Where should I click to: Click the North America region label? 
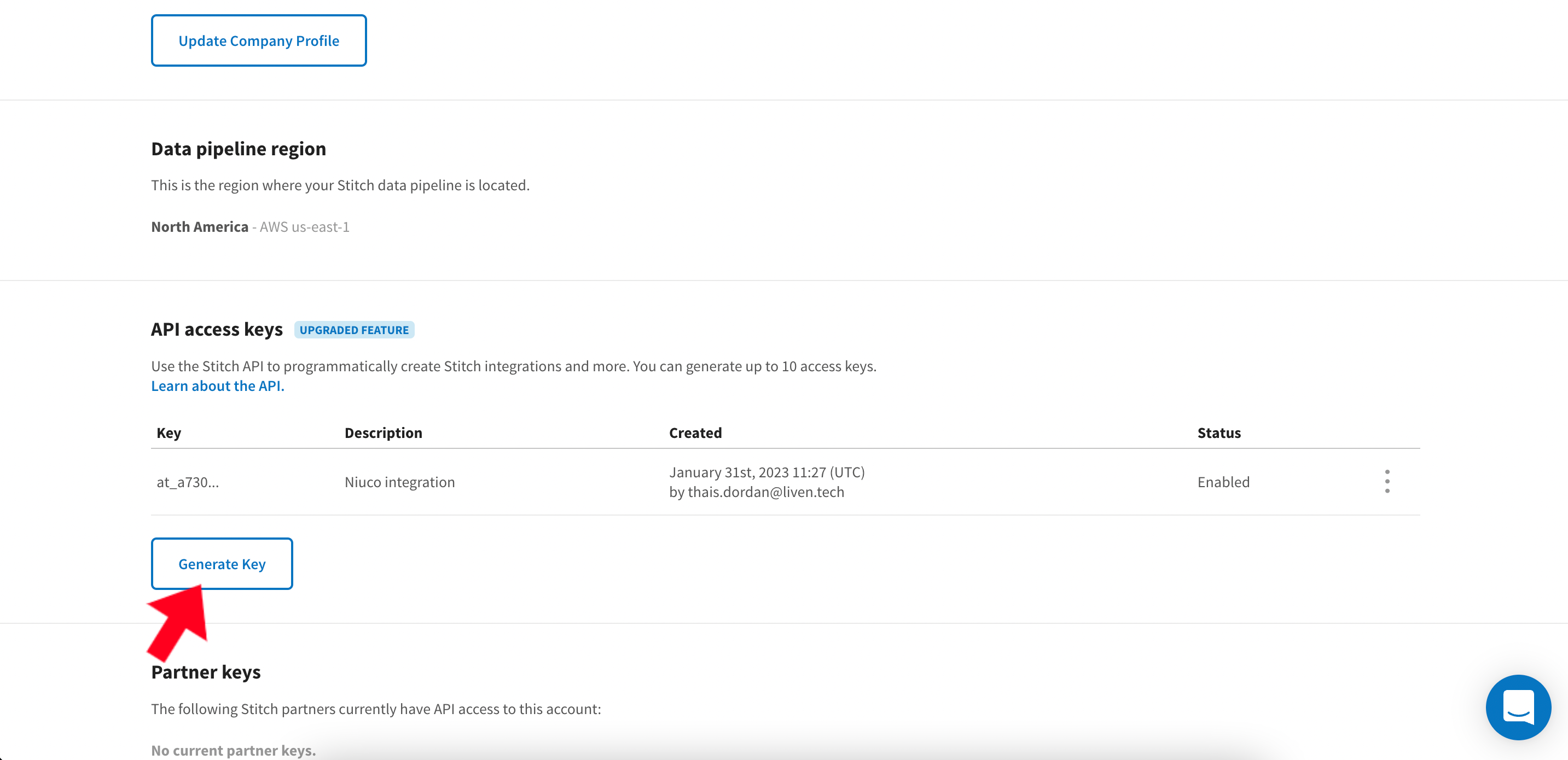pyautogui.click(x=200, y=227)
